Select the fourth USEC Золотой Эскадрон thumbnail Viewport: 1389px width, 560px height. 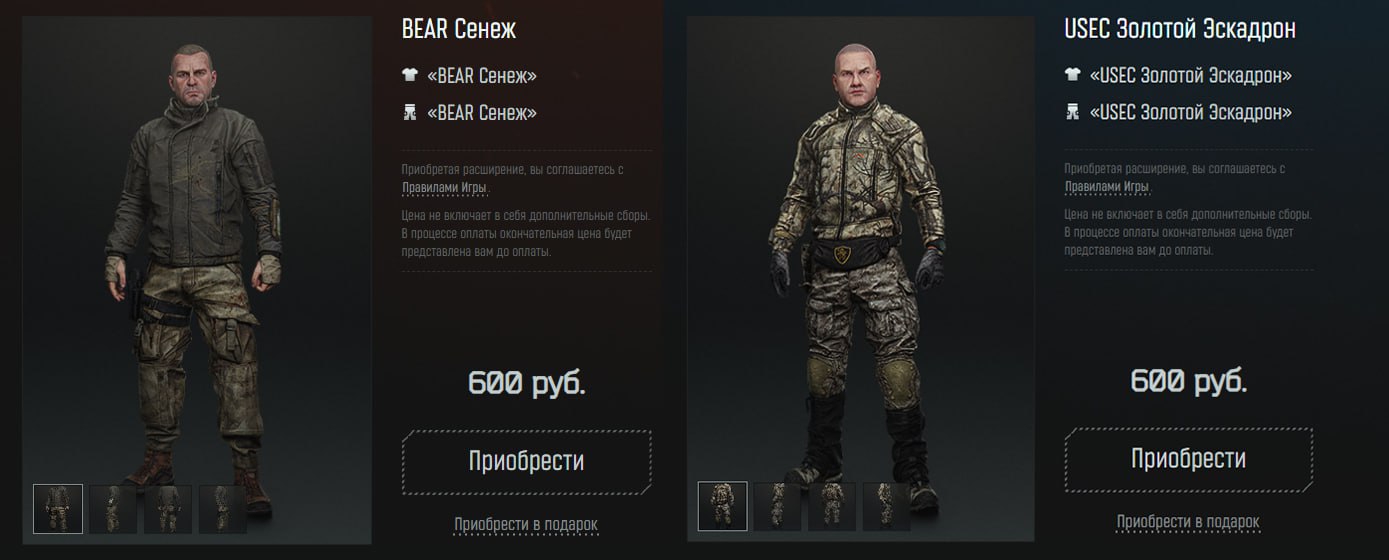887,507
